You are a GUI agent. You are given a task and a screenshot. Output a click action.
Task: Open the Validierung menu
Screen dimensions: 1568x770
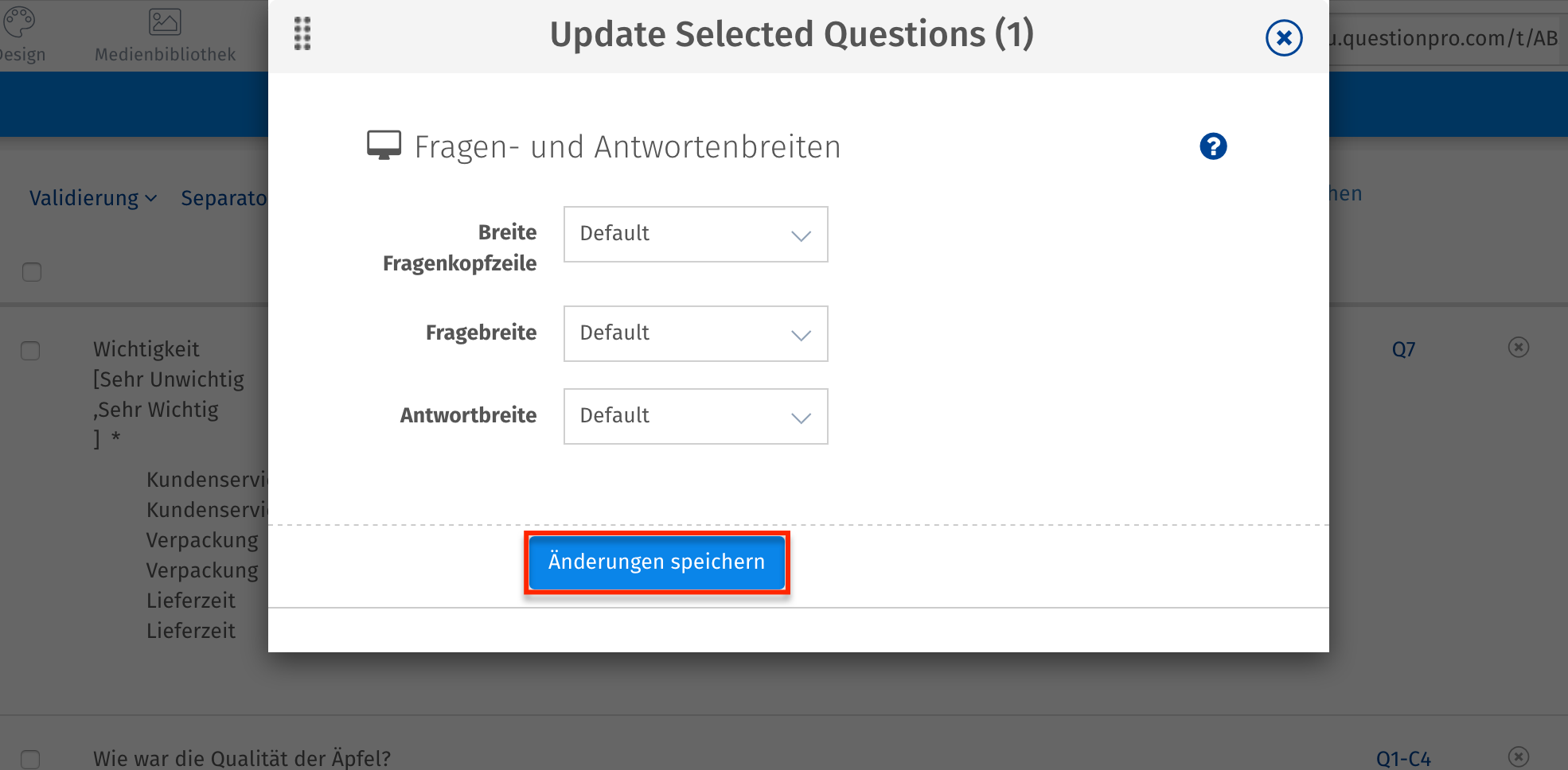click(92, 198)
